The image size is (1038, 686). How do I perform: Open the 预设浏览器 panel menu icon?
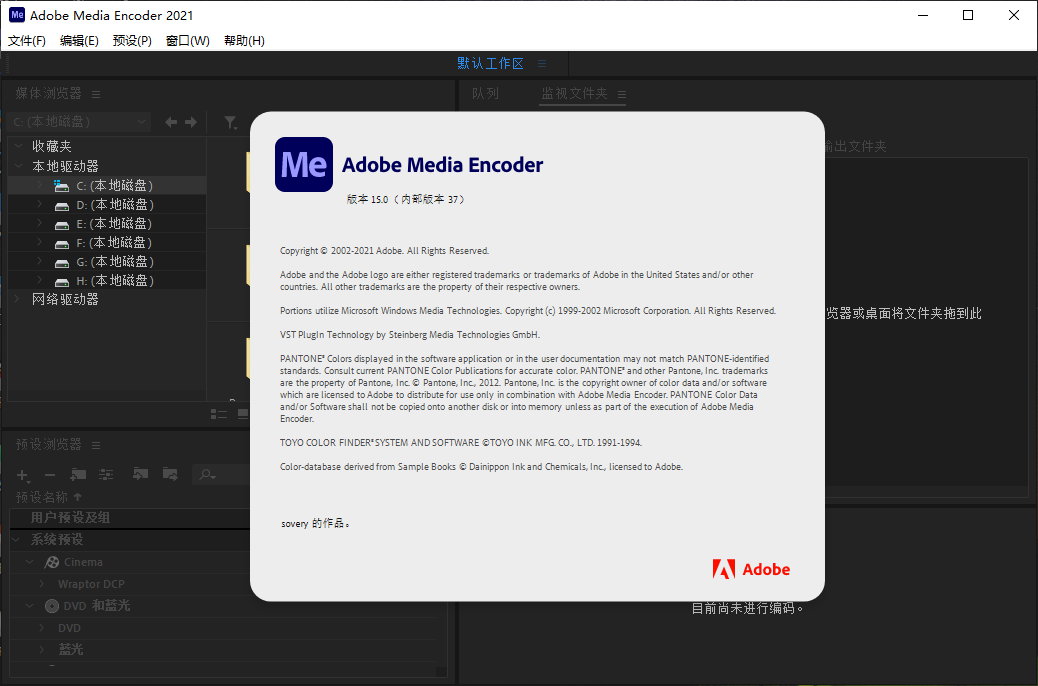click(96, 445)
